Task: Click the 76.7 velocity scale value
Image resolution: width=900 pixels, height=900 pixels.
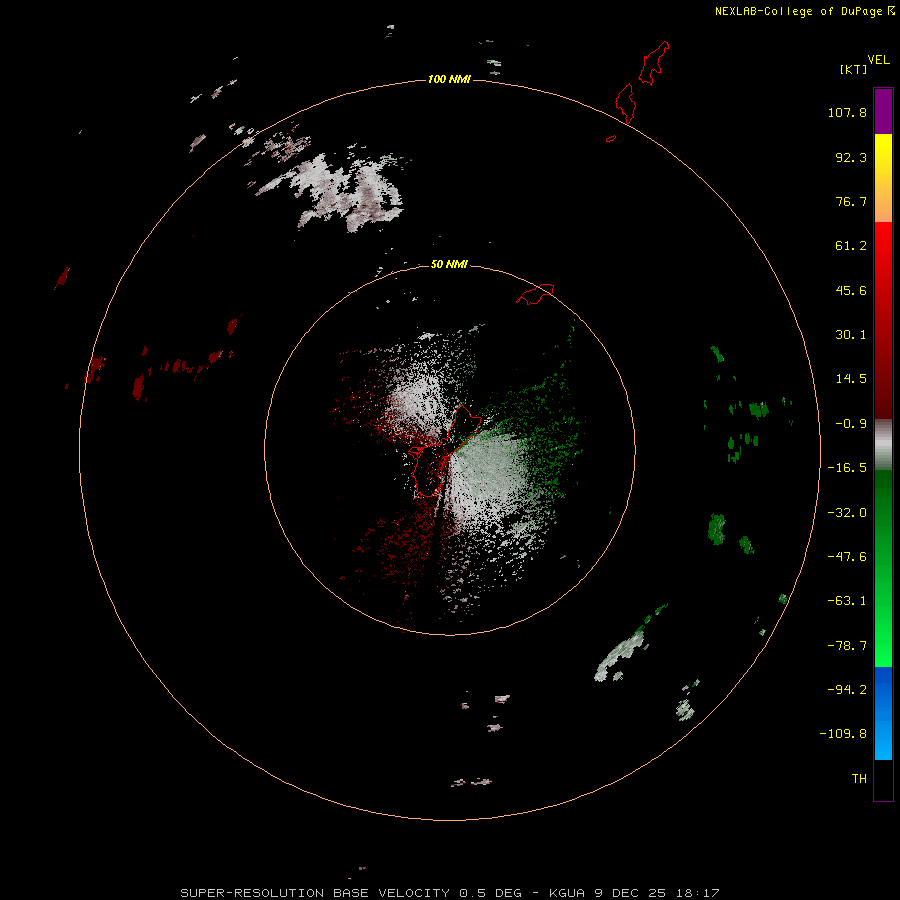Action: pos(851,201)
